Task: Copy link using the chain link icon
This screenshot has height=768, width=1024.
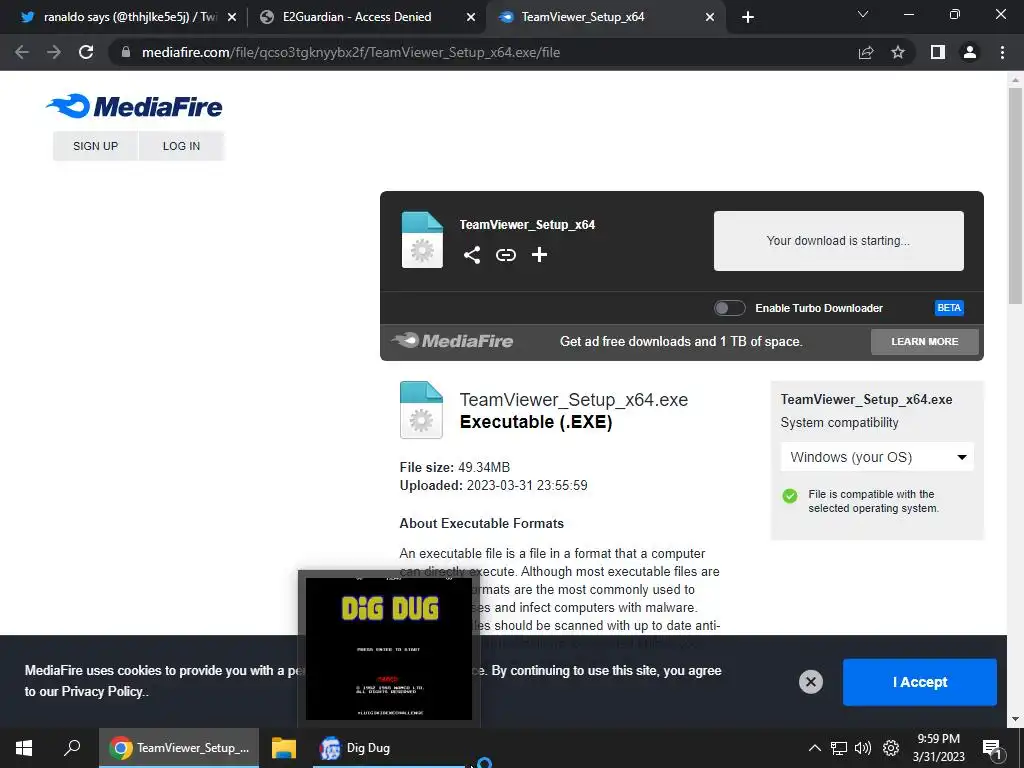Action: (x=505, y=255)
